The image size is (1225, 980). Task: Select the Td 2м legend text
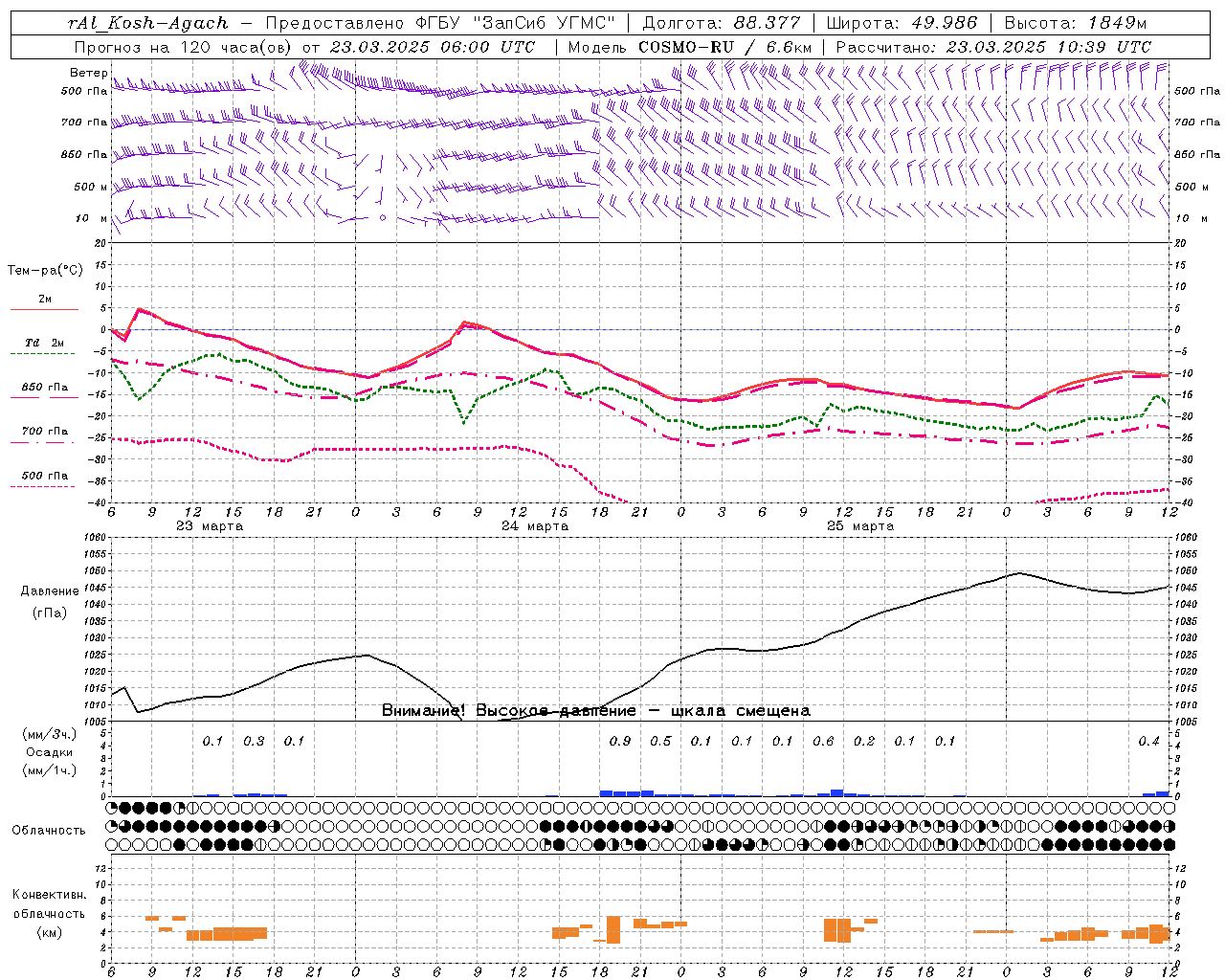coord(45,343)
